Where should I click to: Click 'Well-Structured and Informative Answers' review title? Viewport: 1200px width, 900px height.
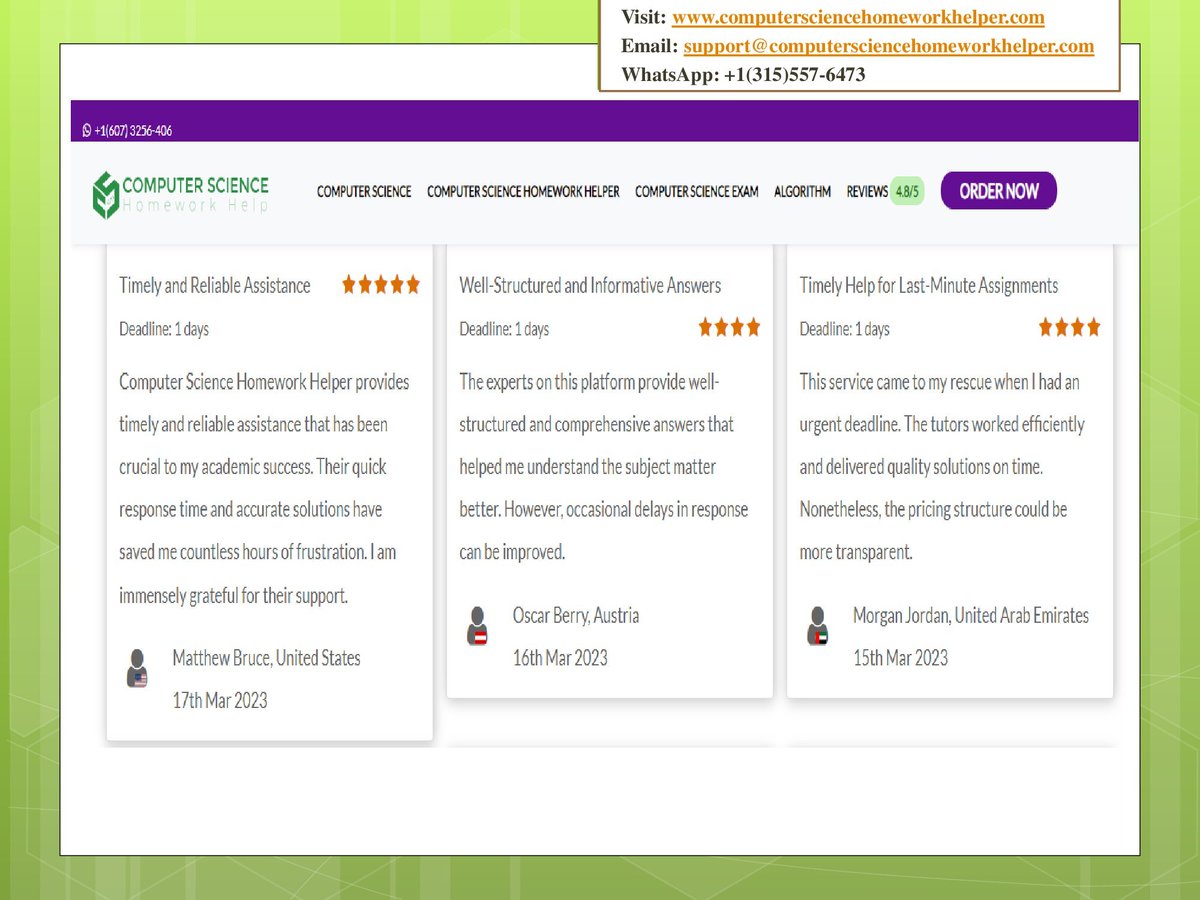590,286
